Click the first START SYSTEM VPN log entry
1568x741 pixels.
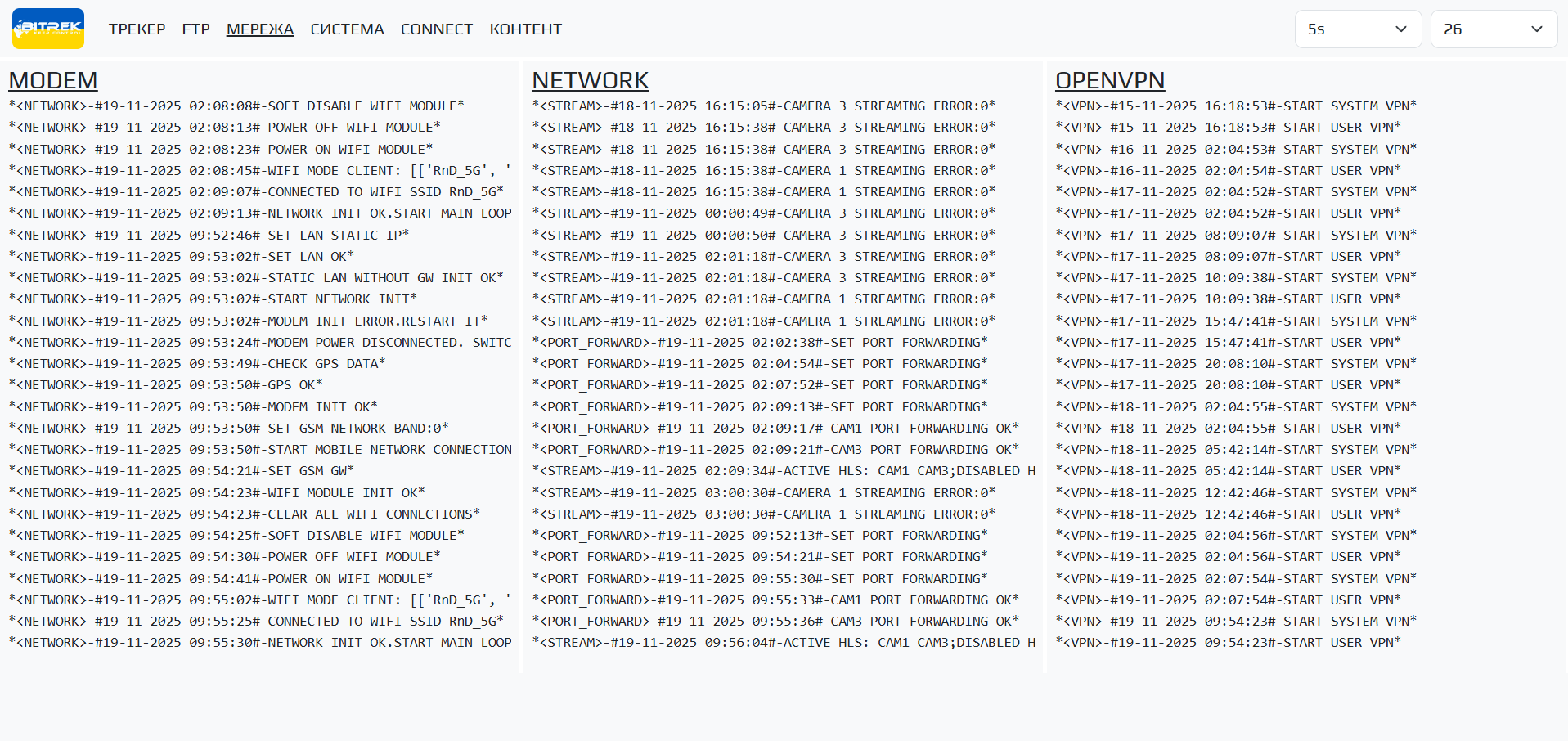click(x=1236, y=106)
